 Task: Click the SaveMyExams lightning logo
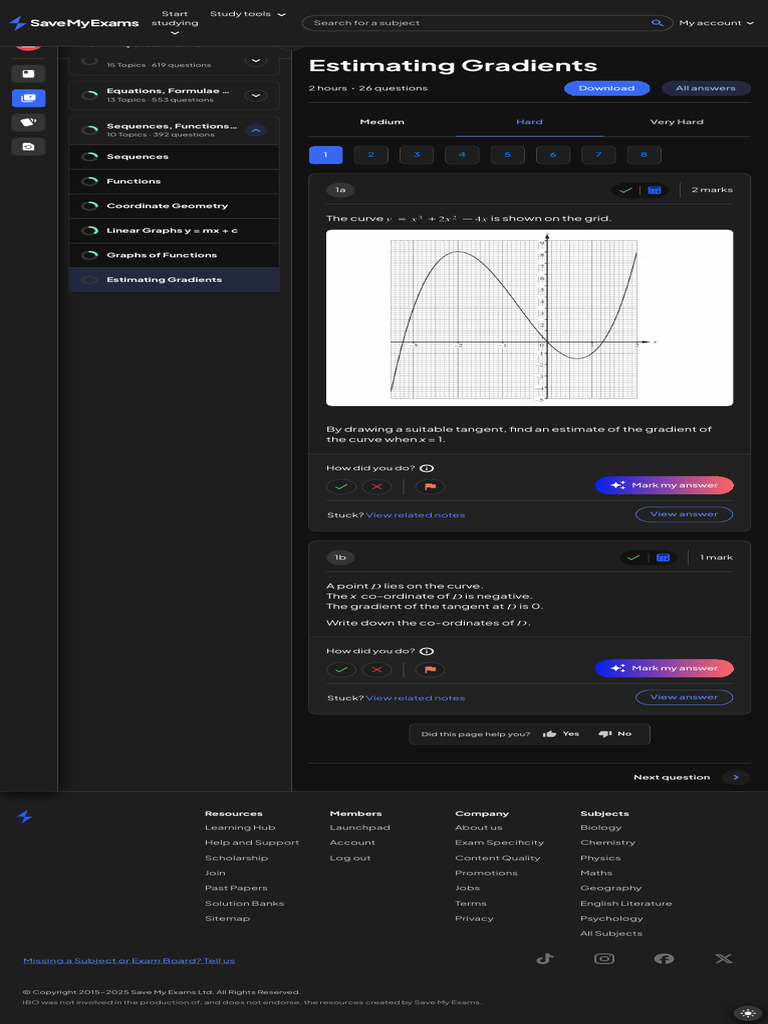(x=17, y=23)
